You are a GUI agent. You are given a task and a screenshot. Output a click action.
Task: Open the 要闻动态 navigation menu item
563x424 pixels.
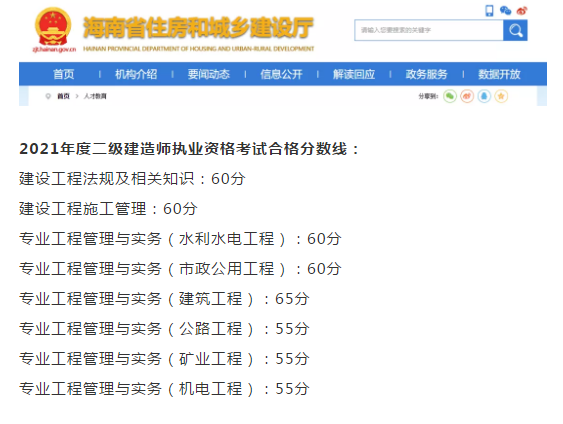click(209, 74)
